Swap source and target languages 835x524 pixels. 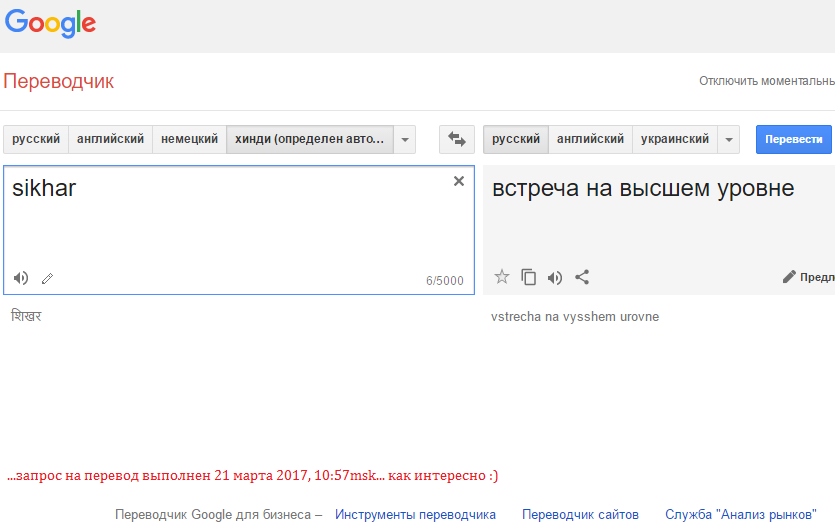(457, 139)
